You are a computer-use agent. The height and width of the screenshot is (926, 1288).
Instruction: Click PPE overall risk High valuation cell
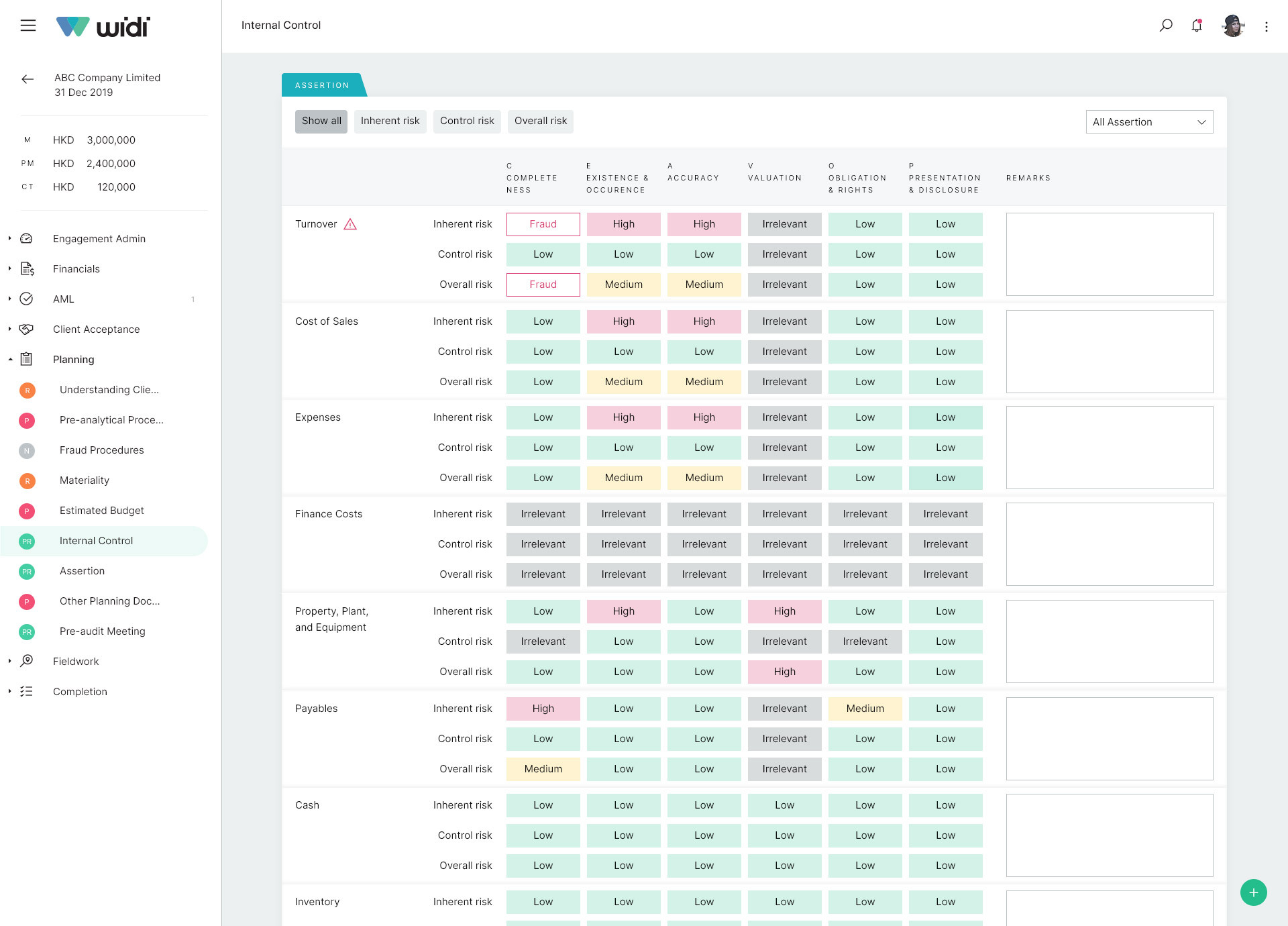785,672
